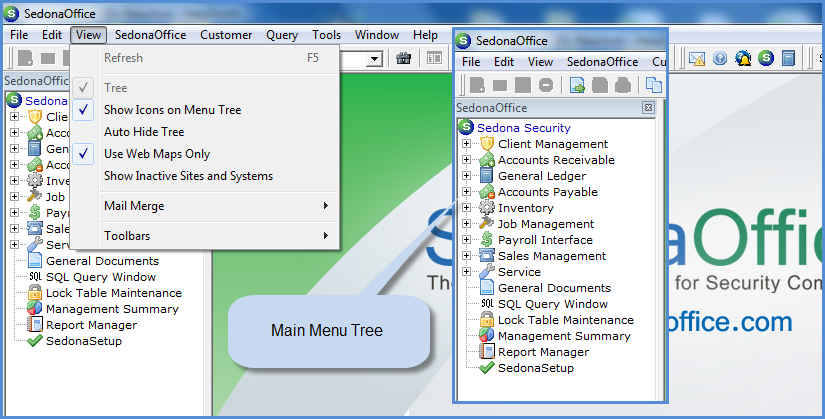825x419 pixels.
Task: Click the round minus icon in inset toolbar
Action: point(546,85)
